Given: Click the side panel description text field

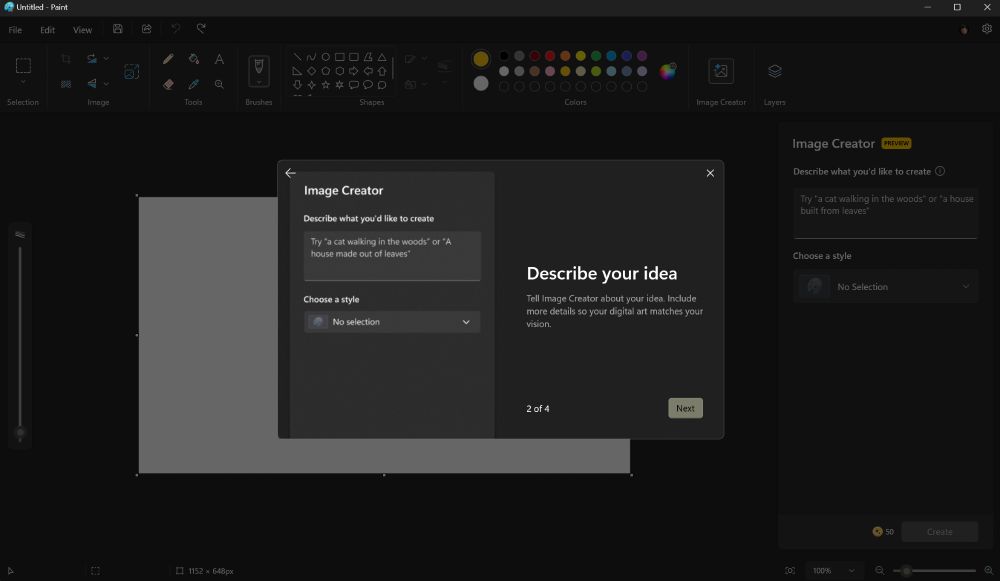Looking at the screenshot, I should point(885,213).
